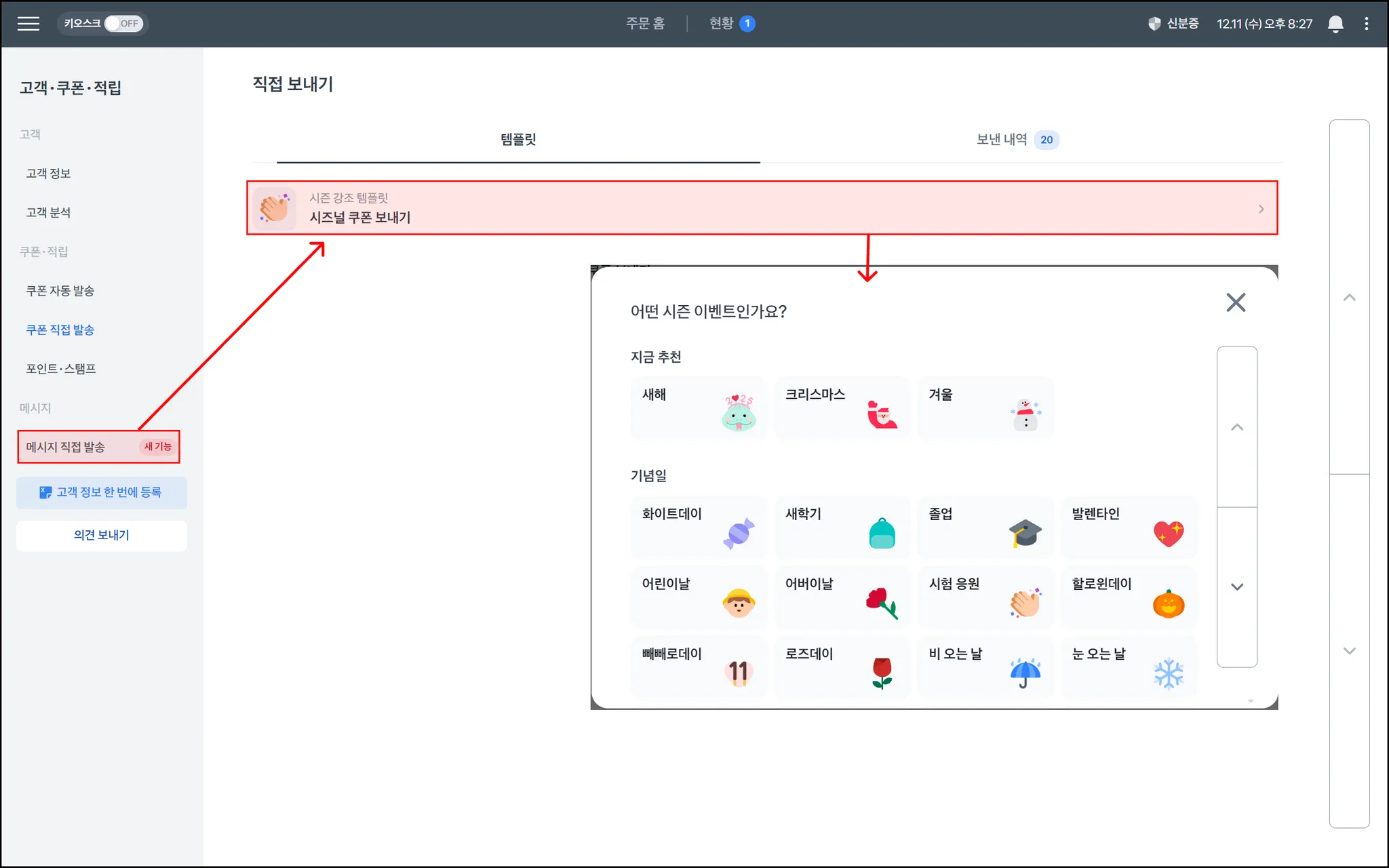The width and height of the screenshot is (1389, 868).
Task: Close the season event dialog
Action: pyautogui.click(x=1236, y=302)
